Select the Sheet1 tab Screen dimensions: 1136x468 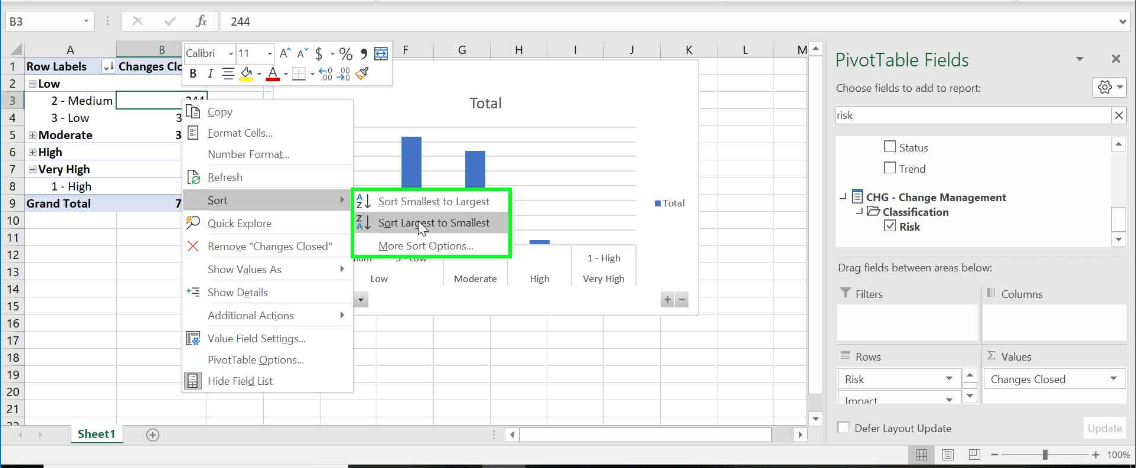click(96, 435)
